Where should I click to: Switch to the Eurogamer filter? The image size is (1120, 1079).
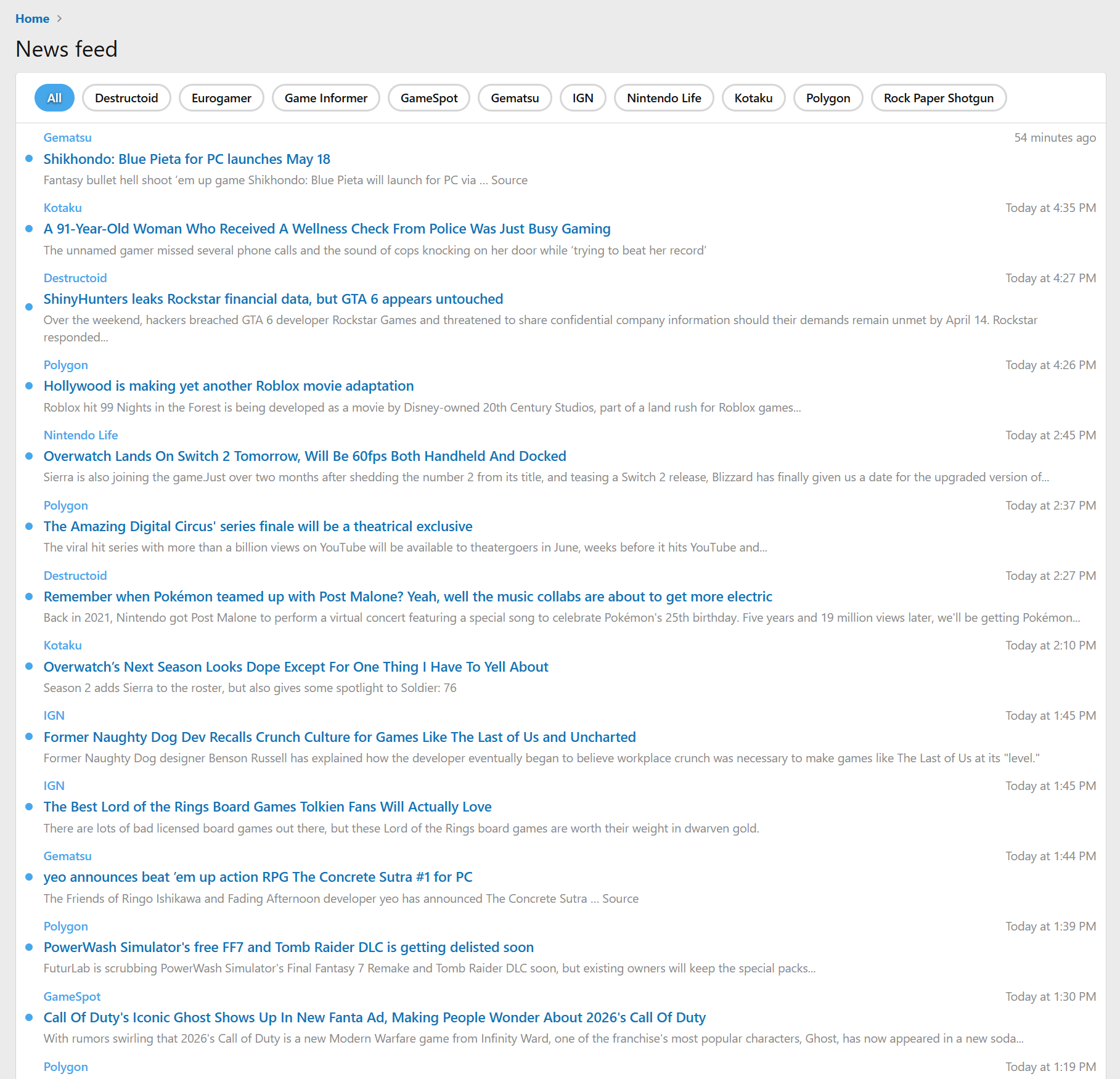(221, 98)
